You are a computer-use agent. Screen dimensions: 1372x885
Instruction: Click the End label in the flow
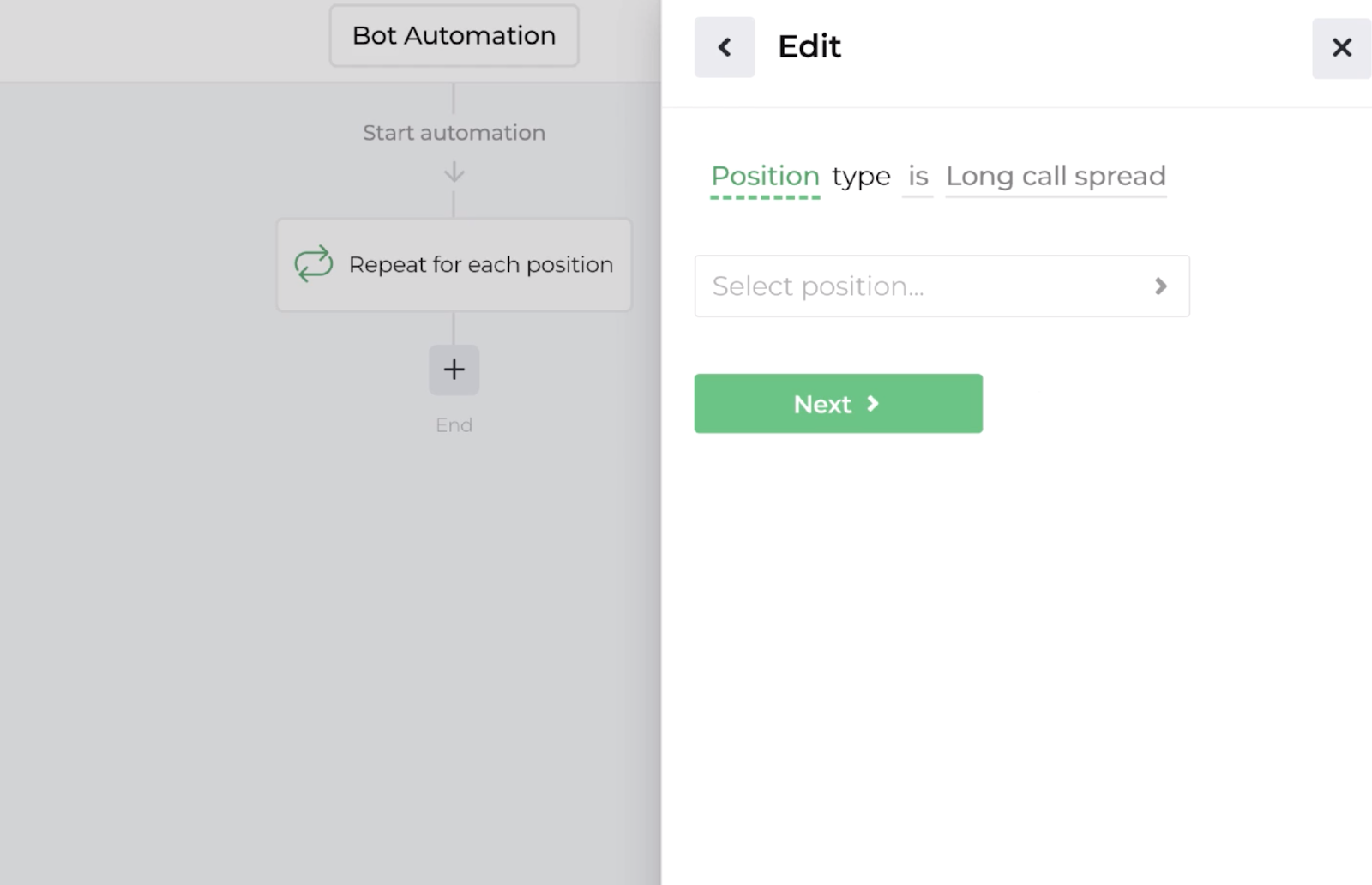454,425
